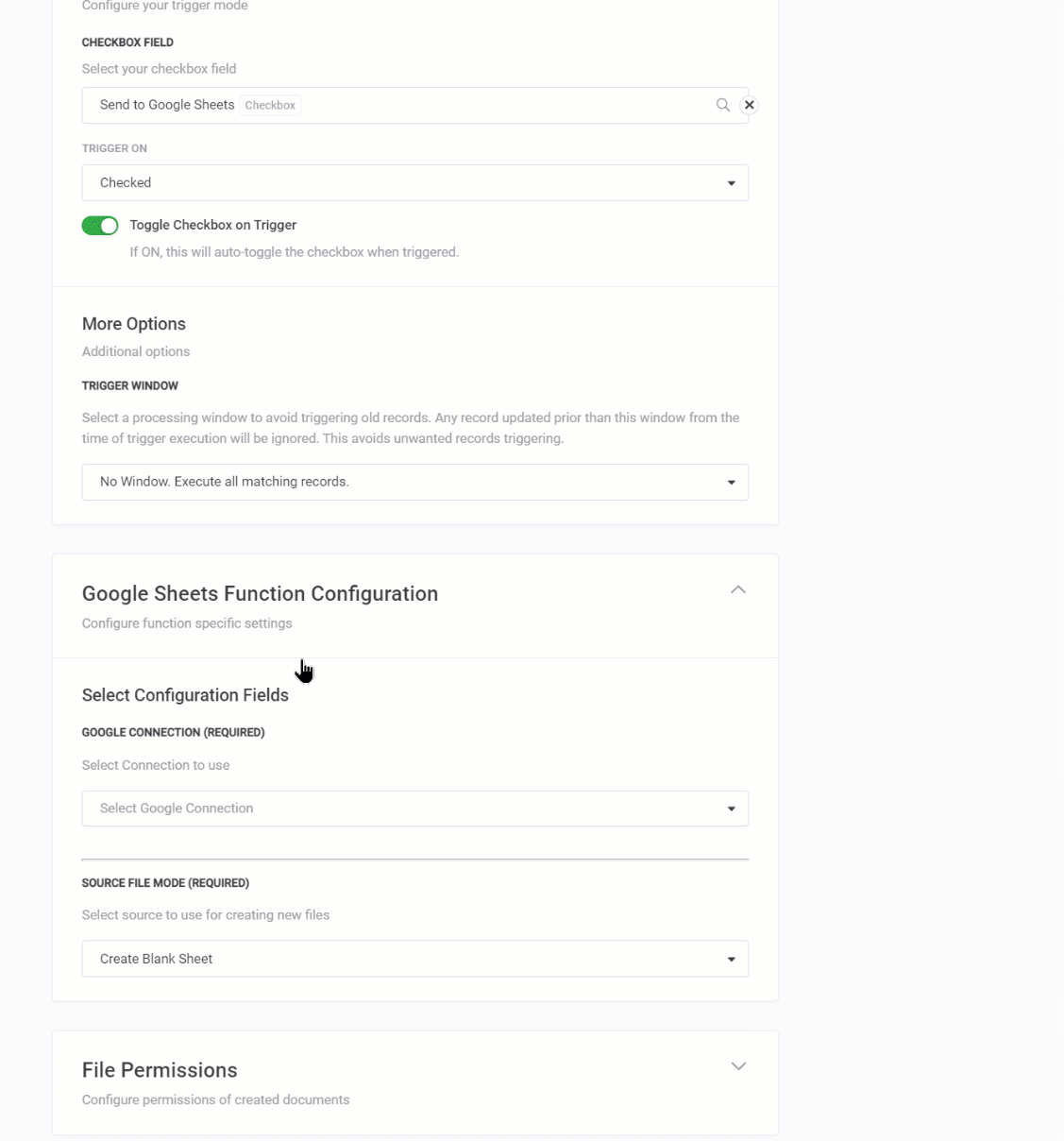Open the Select Google Connection dropdown
The width and height of the screenshot is (1064, 1141).
[415, 809]
